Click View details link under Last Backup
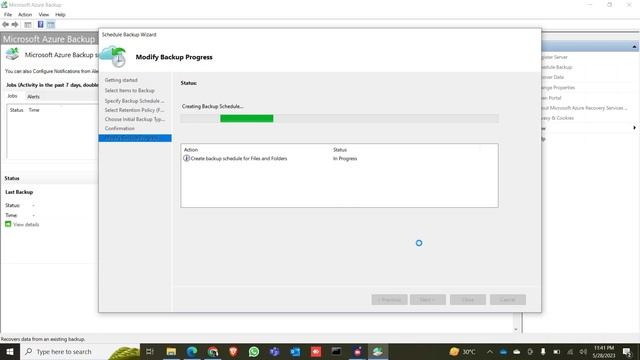 point(26,224)
